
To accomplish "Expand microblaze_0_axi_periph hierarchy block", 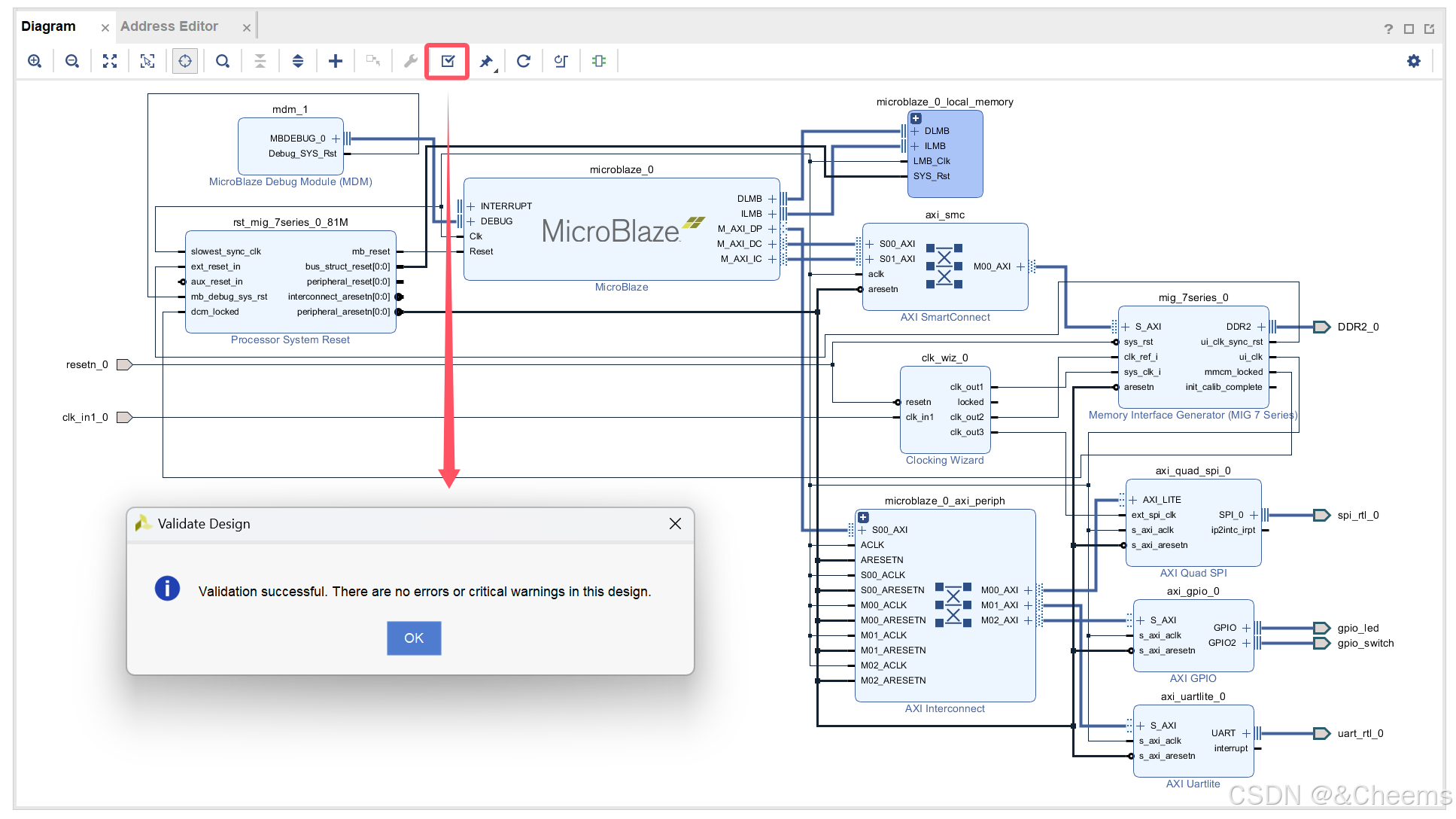I will click(863, 517).
